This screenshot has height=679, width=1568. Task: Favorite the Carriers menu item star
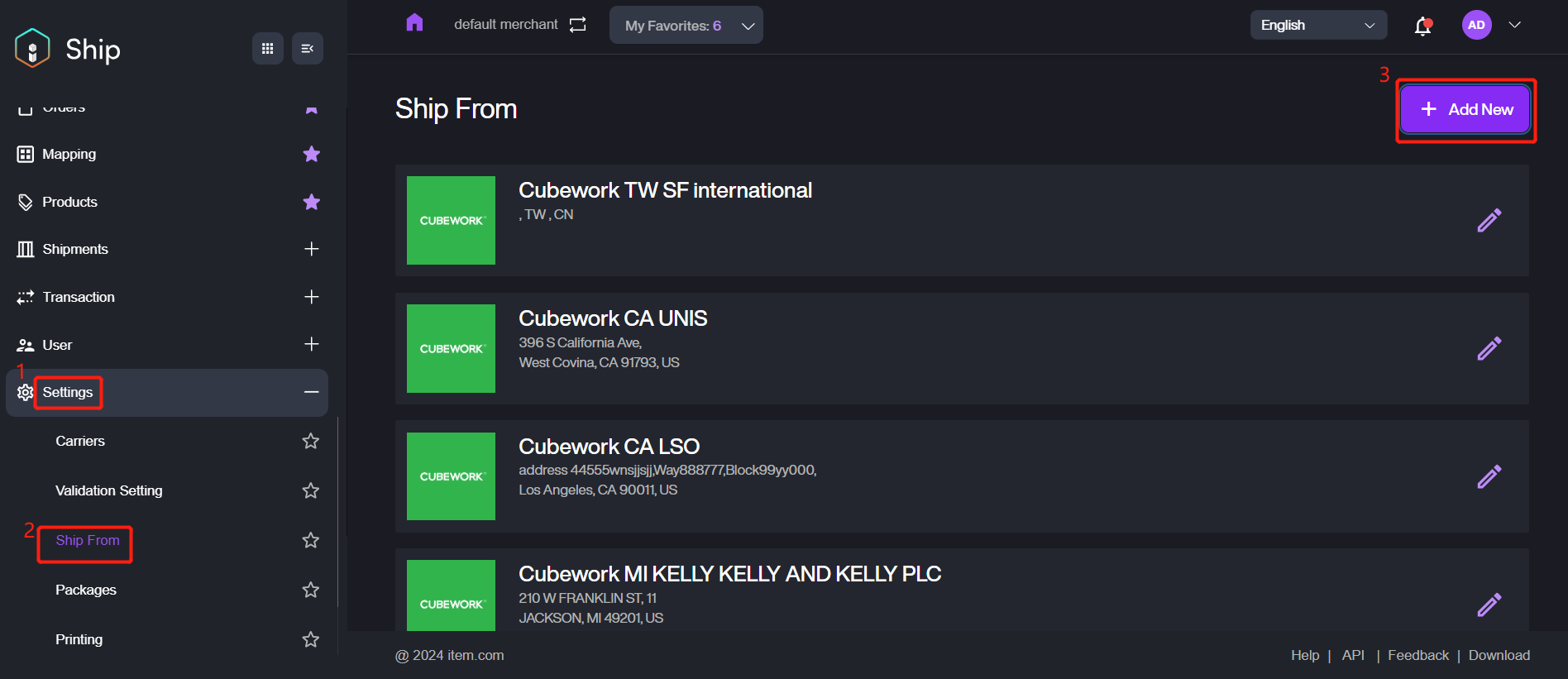coord(311,441)
